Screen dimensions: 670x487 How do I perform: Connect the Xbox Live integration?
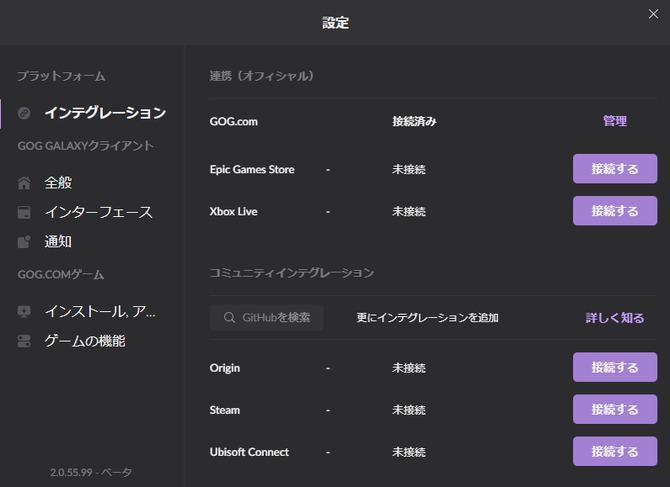pyautogui.click(x=615, y=211)
